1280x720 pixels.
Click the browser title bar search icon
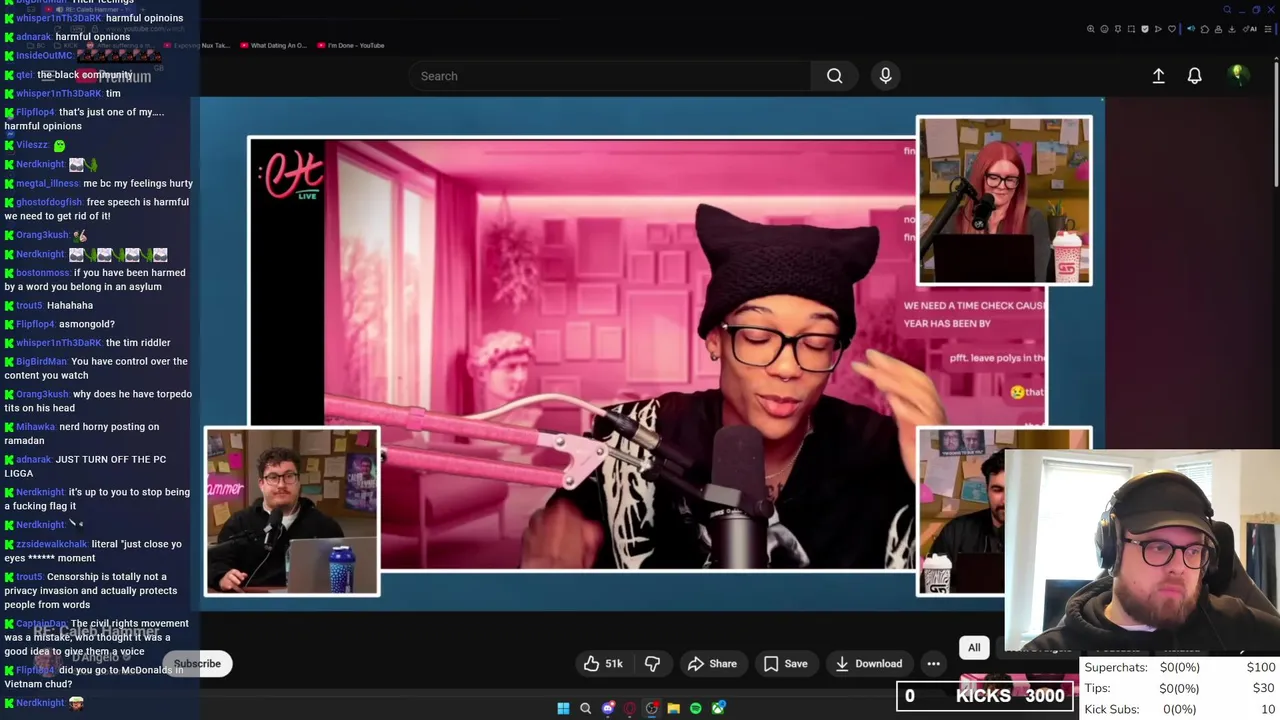[1227, 10]
